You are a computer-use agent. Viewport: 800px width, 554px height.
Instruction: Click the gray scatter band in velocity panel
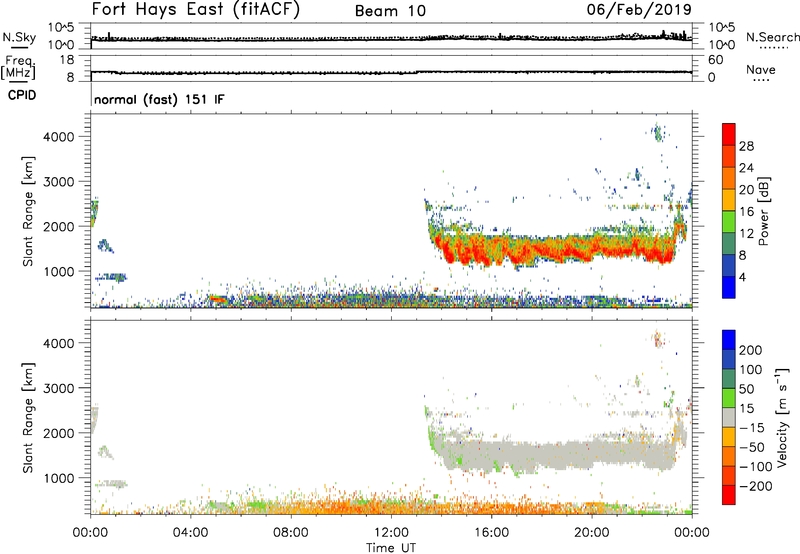(556, 455)
